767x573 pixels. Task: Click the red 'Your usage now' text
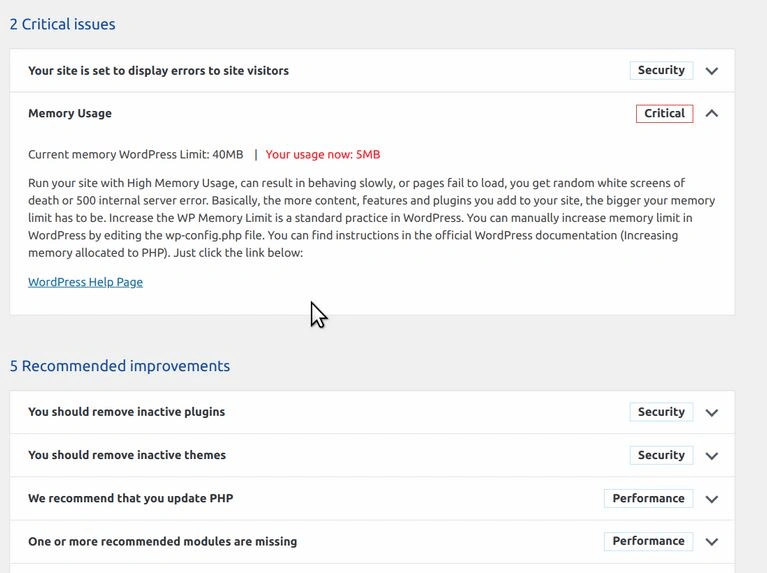click(322, 155)
